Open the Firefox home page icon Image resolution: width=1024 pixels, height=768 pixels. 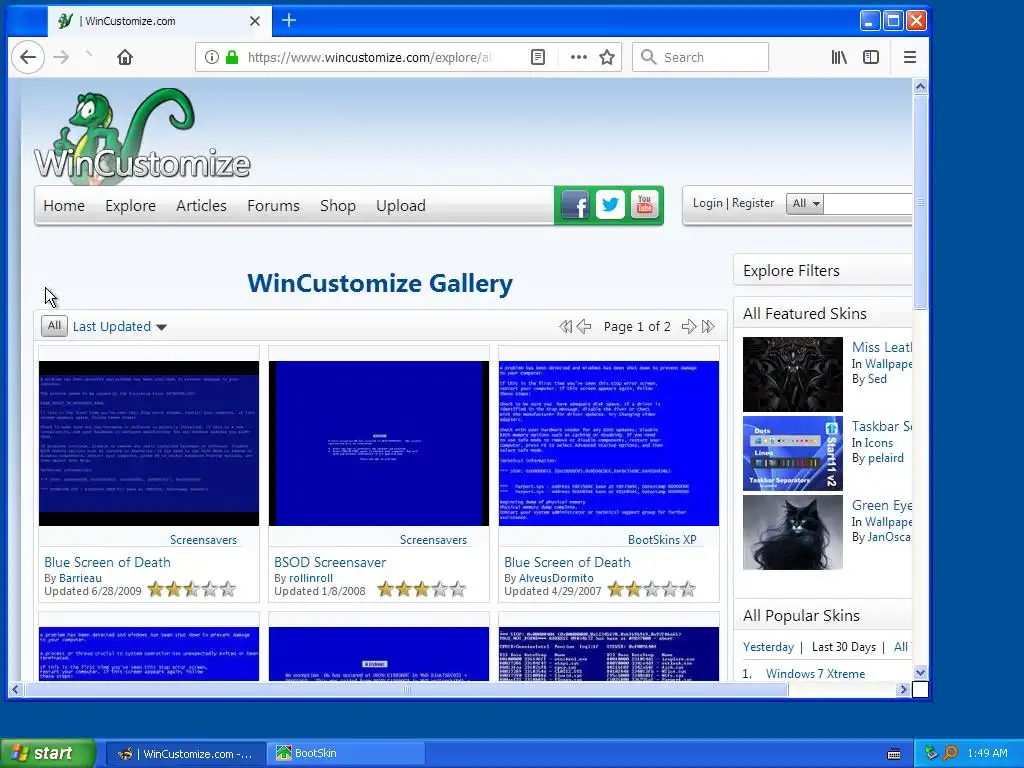point(125,57)
